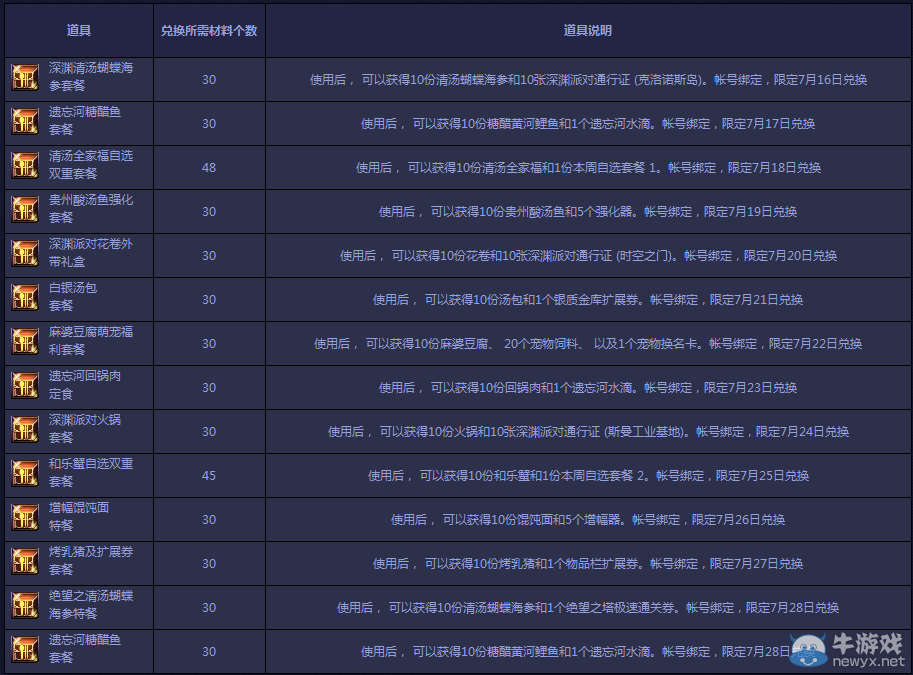Viewport: 913px width, 675px height.
Task: Select the 道具 column header
Action: pos(79,30)
